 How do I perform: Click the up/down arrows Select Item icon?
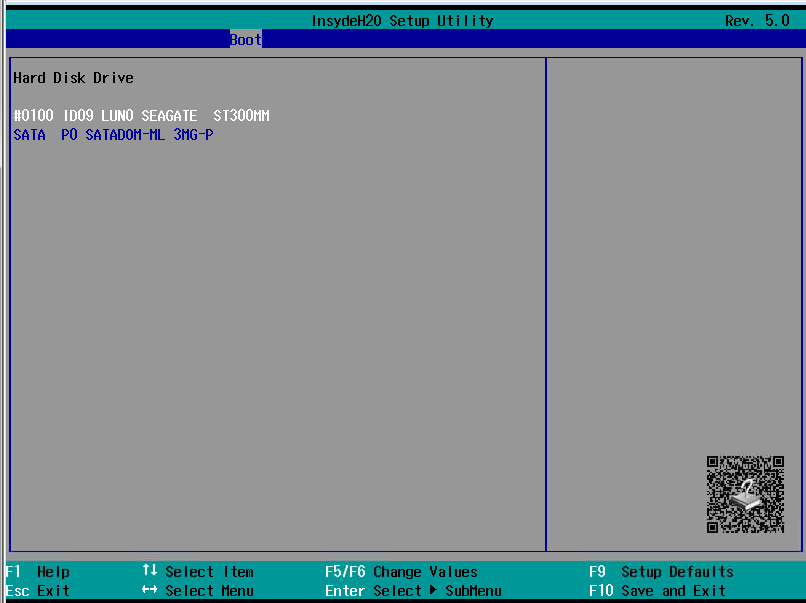150,571
